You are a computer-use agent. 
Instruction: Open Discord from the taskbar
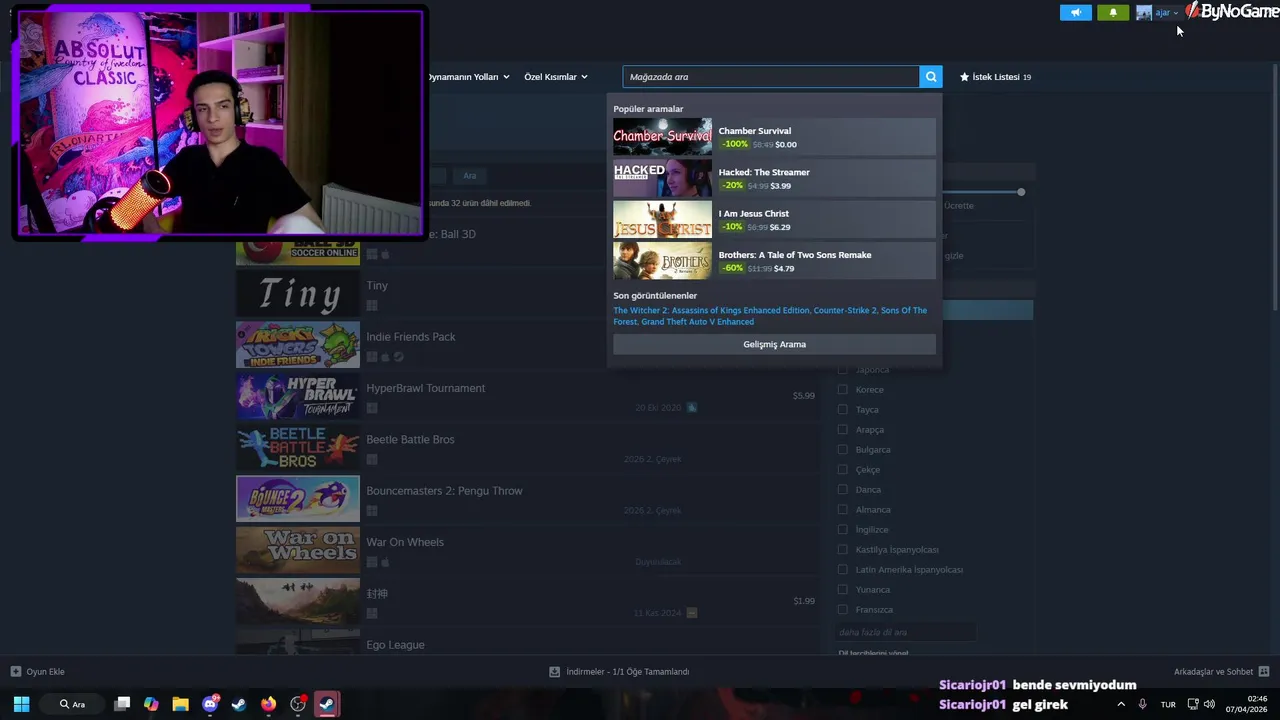[x=210, y=704]
